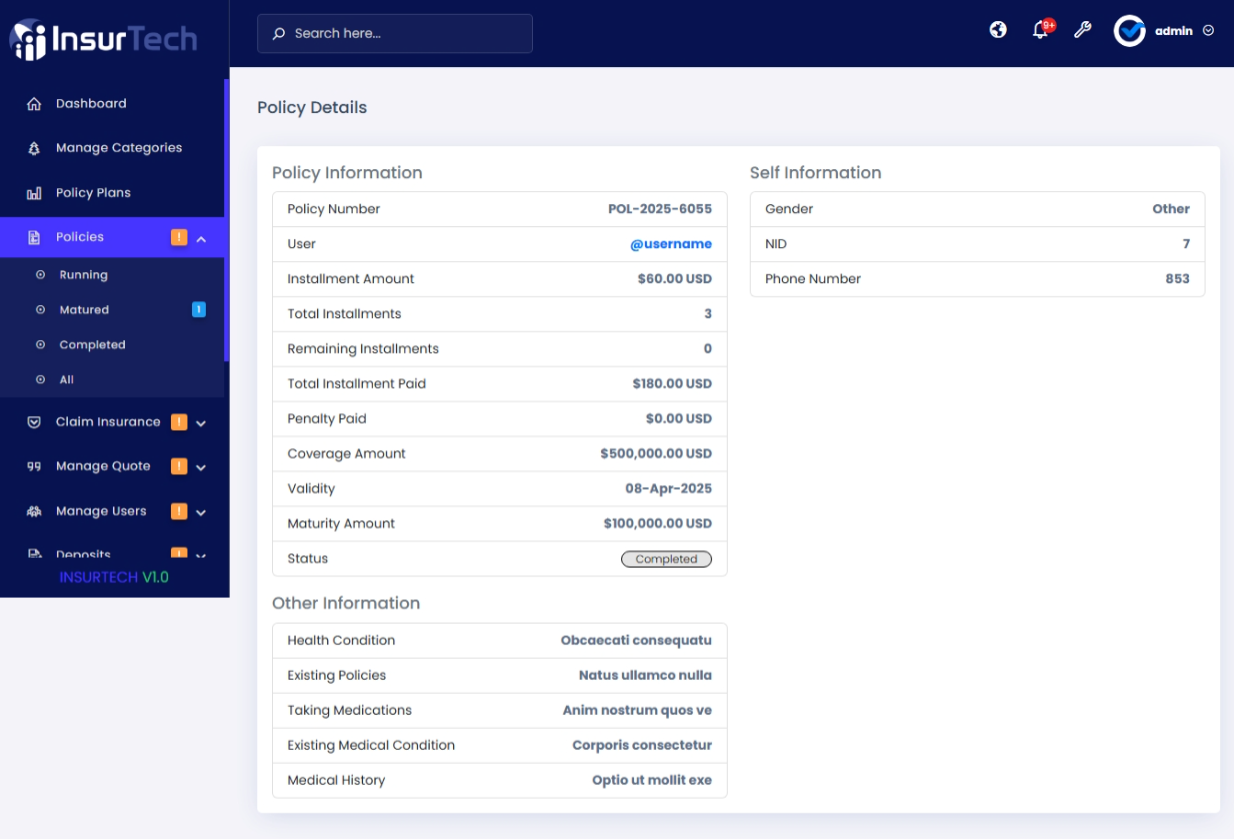Click policy number POL-2025-6055

pyautogui.click(x=660, y=209)
